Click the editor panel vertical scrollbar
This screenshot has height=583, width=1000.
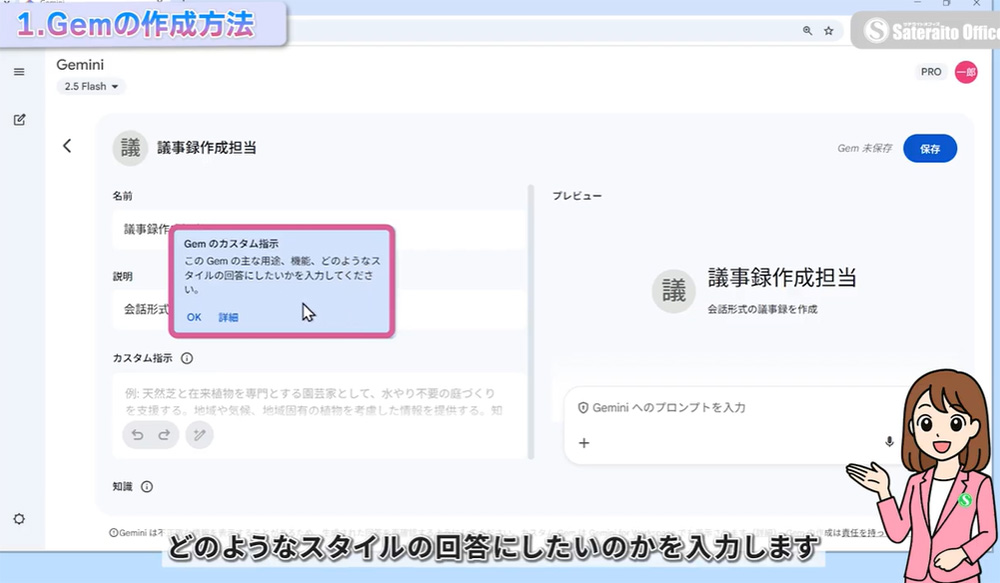tap(531, 322)
